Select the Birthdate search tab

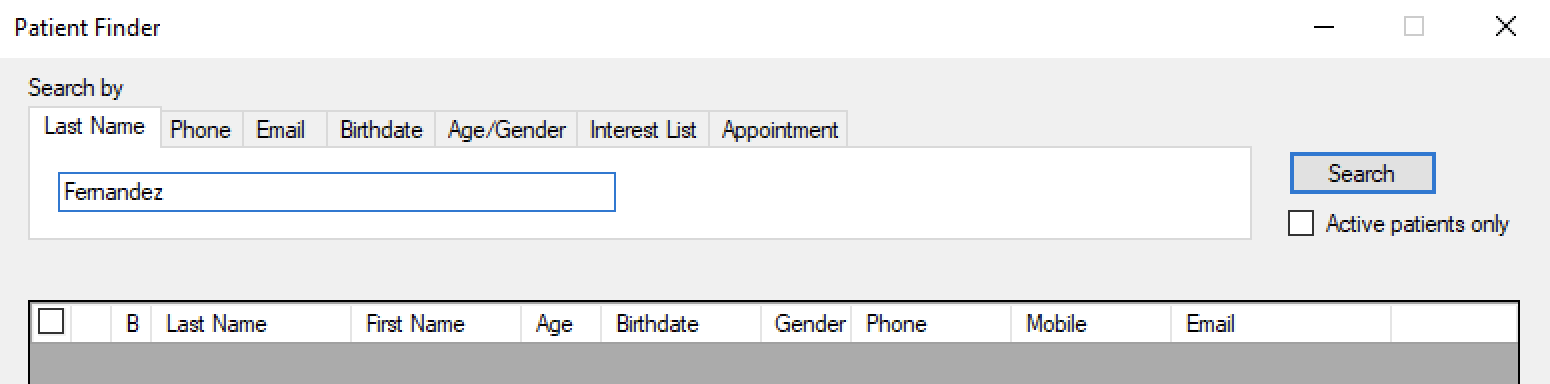pos(381,130)
